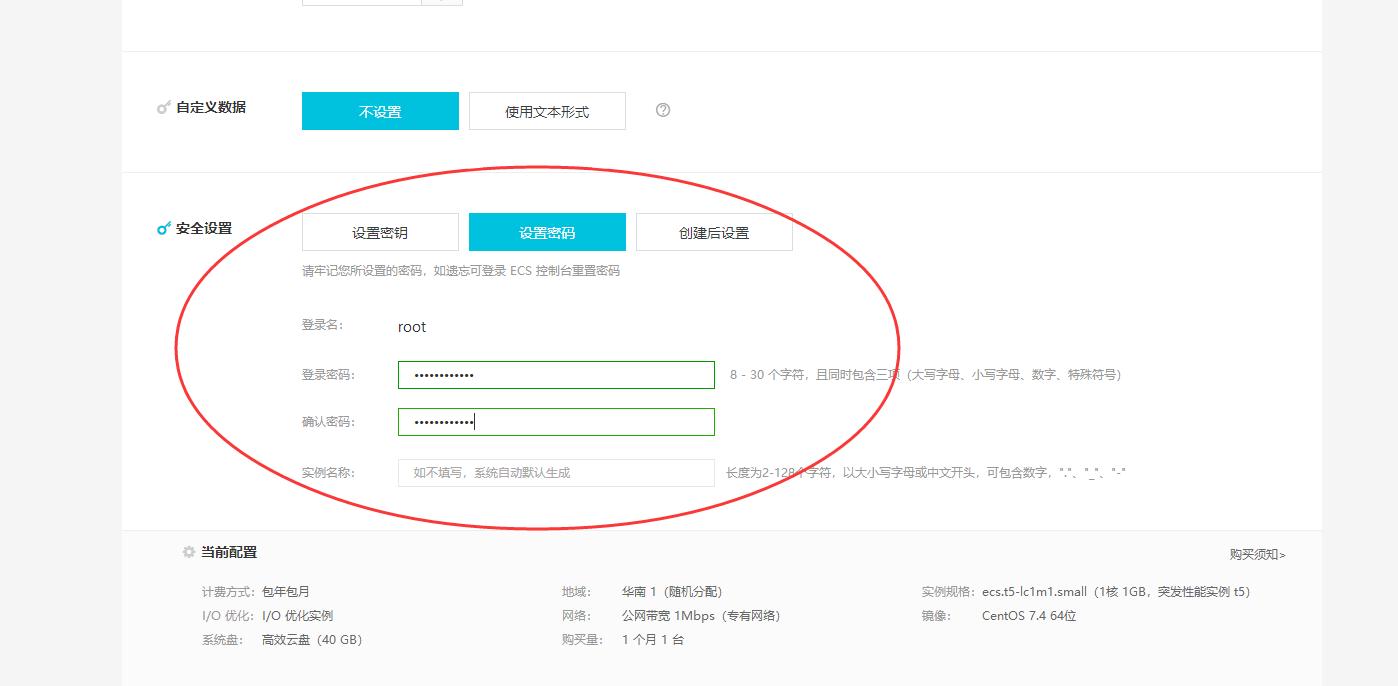1398x686 pixels.
Task: Select the 高效云盘（40 GB） system disk text
Action: click(312, 640)
